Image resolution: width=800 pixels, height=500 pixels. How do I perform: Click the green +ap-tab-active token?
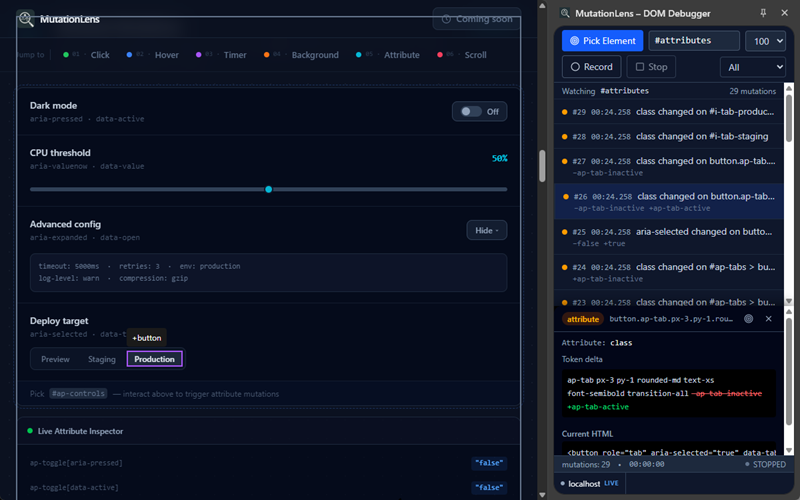tap(598, 407)
